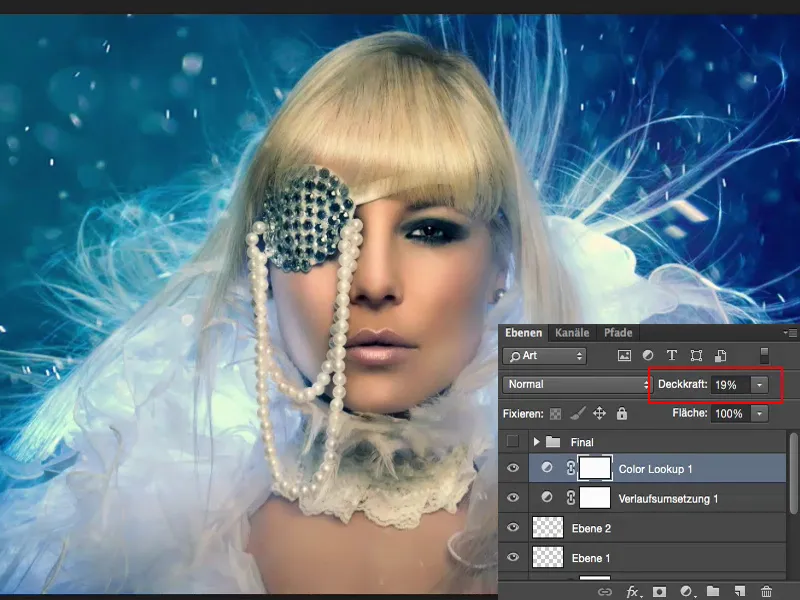This screenshot has height=600, width=800.
Task: Select the layer named Color Lookup 1
Action: [655, 469]
